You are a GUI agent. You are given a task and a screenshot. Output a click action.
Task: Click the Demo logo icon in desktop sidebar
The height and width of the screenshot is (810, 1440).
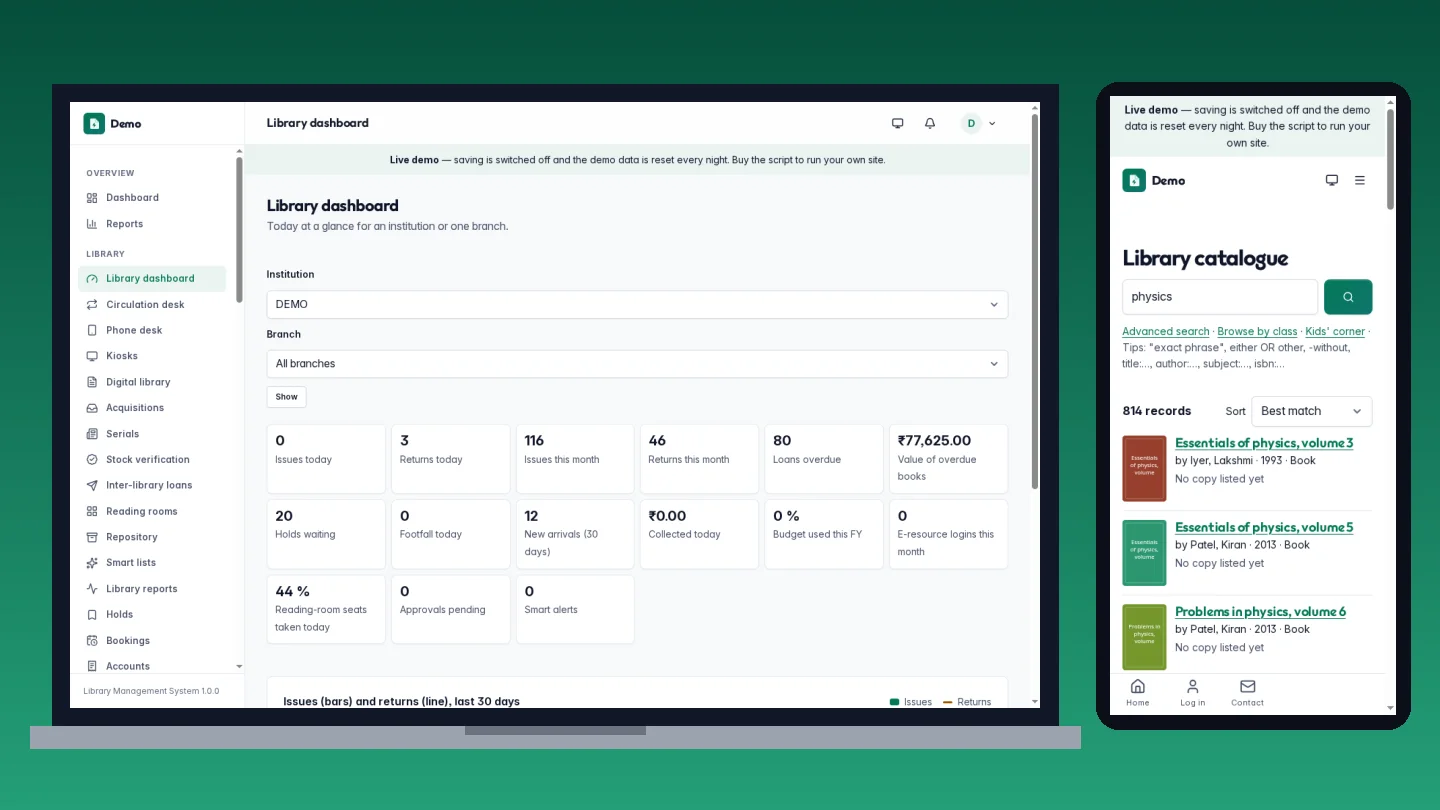94,124
